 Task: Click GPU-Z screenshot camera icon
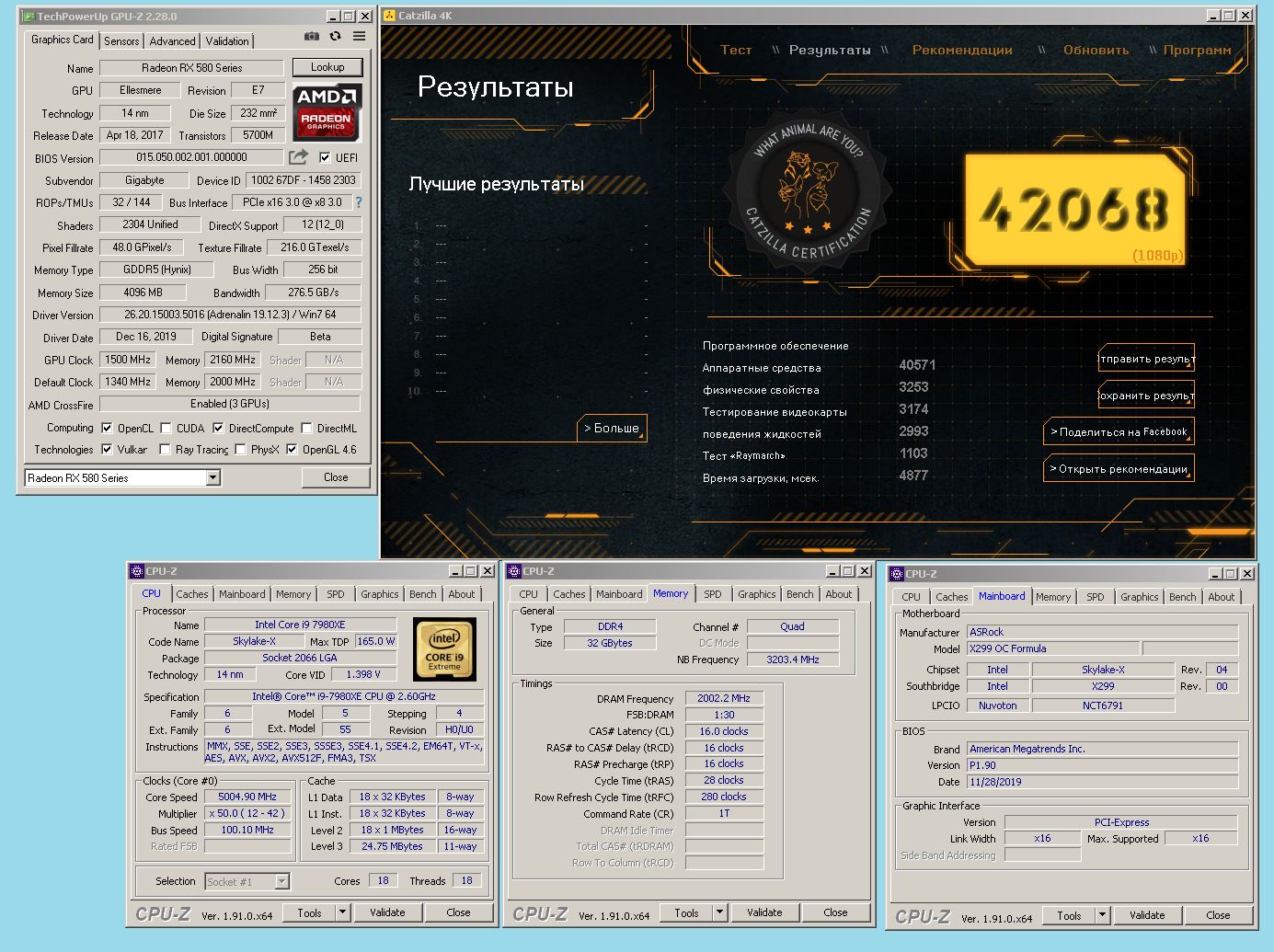[x=312, y=36]
